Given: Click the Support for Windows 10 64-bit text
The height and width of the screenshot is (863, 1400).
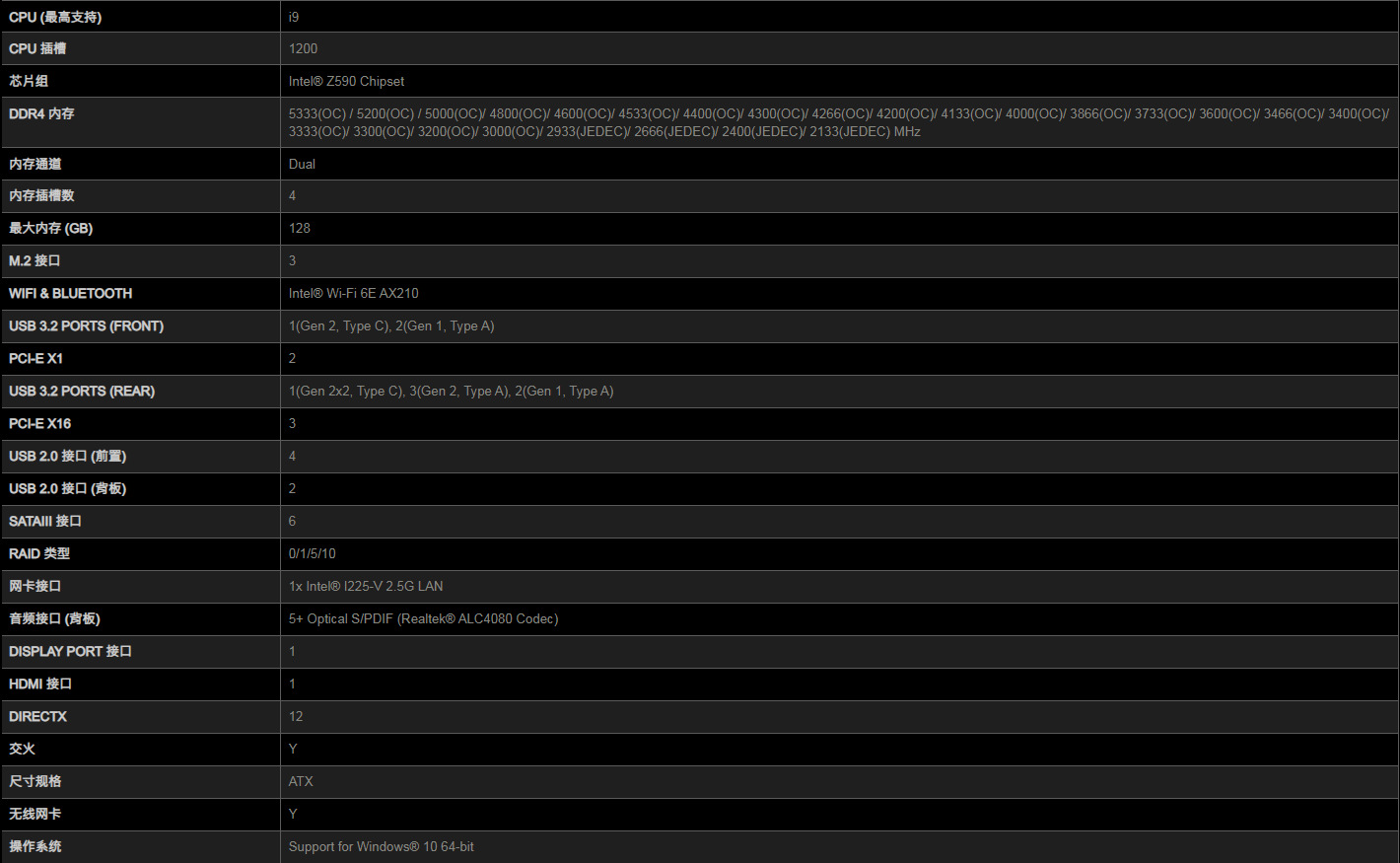Looking at the screenshot, I should (x=381, y=846).
